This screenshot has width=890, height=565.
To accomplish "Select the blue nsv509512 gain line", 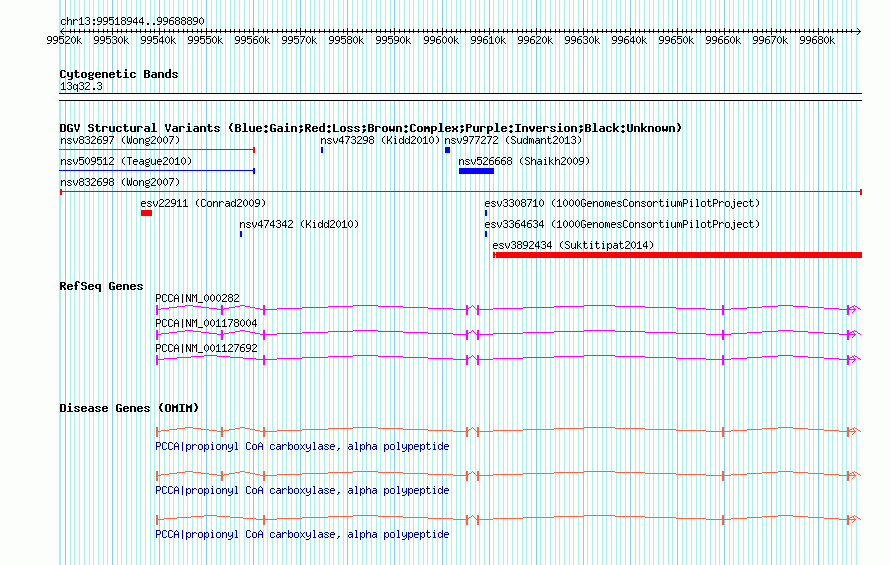I will [157, 171].
